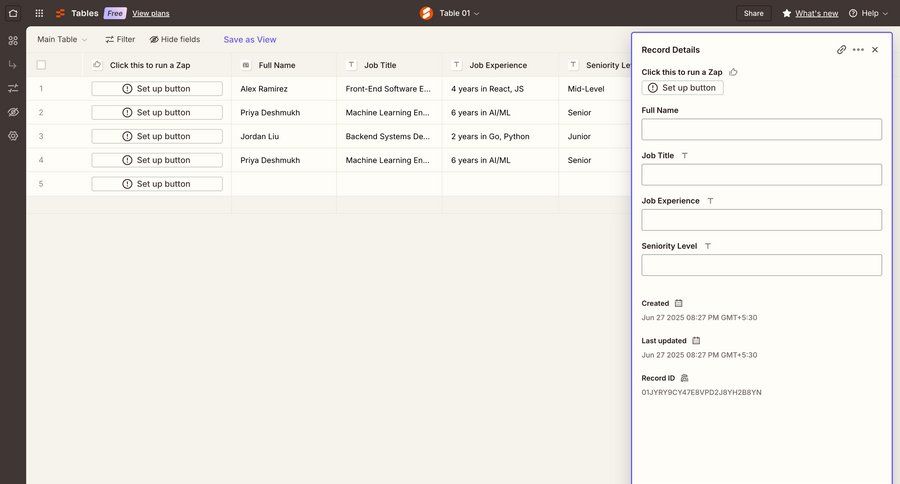Focus the Job Title input field
Screen dimensions: 900x484
[761, 175]
